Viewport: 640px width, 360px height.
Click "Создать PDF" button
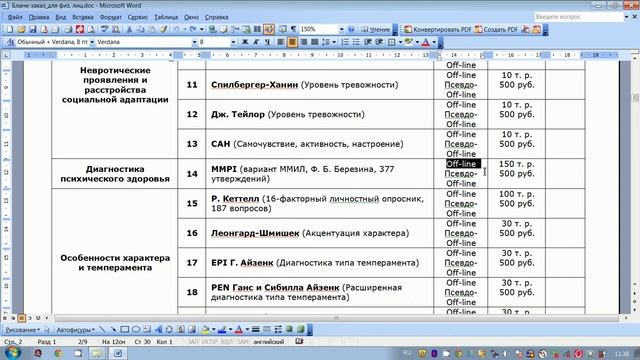pos(496,29)
